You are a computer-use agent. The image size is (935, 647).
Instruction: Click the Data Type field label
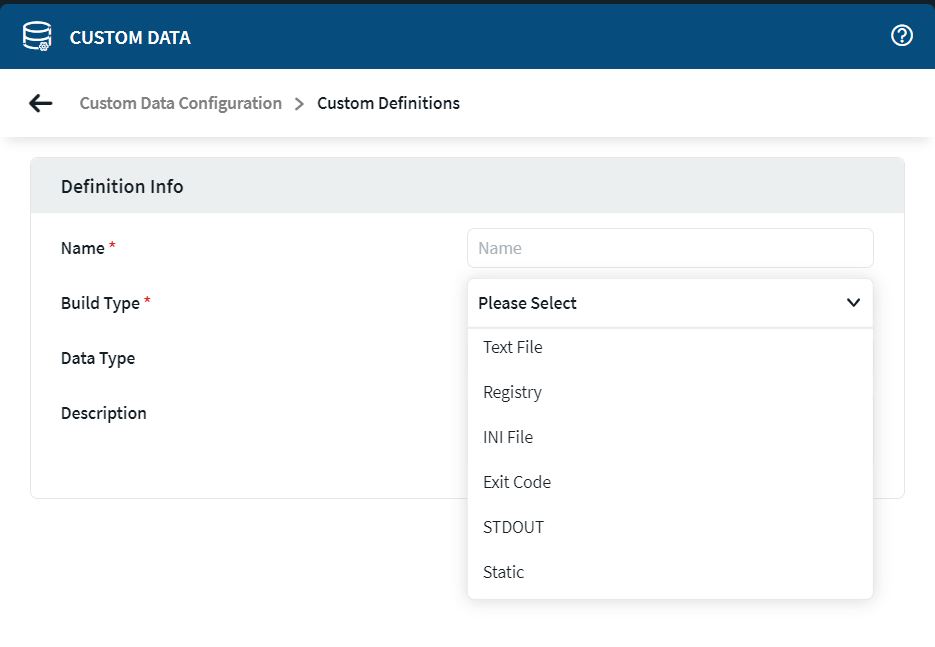click(x=98, y=358)
